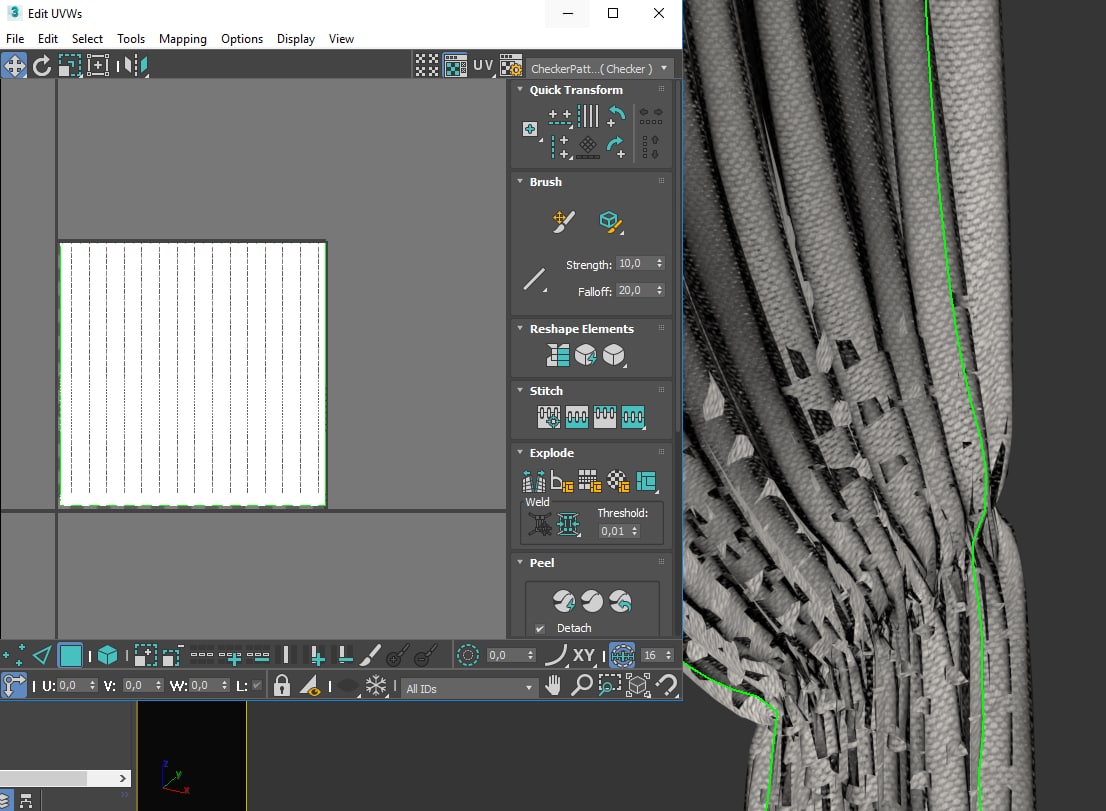Click the Reshape Elements rollout title
Screen dimensions: 1106x811
click(581, 329)
